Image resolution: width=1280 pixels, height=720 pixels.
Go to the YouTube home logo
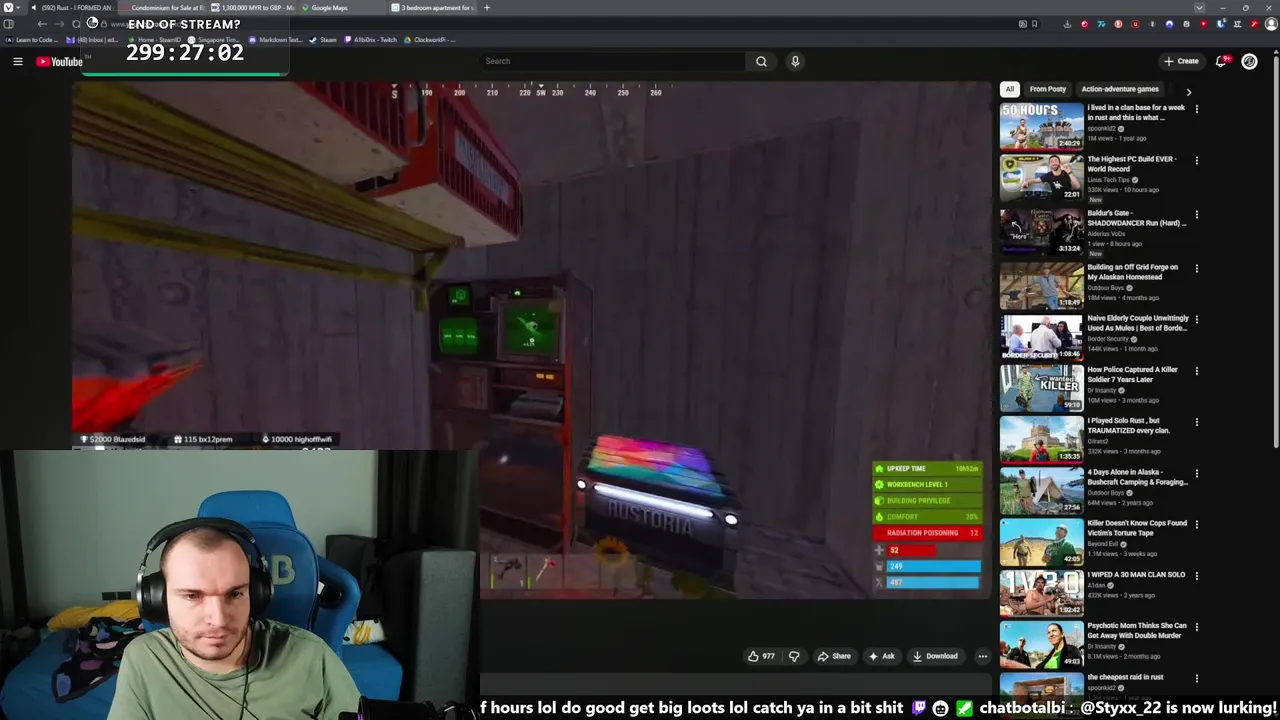[x=59, y=62]
